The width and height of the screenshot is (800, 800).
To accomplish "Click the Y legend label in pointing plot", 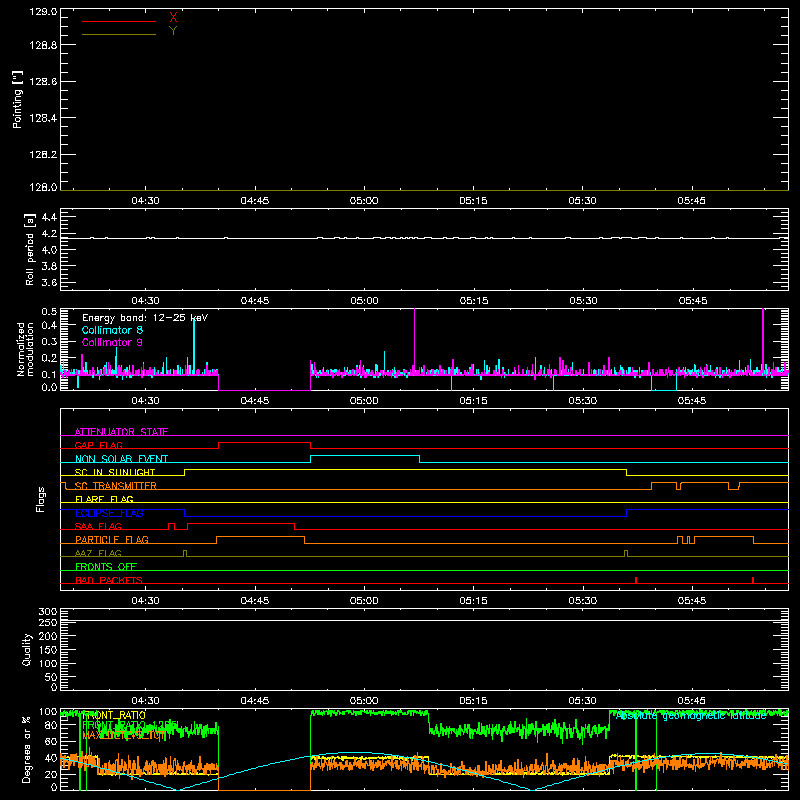I will 173,31.
